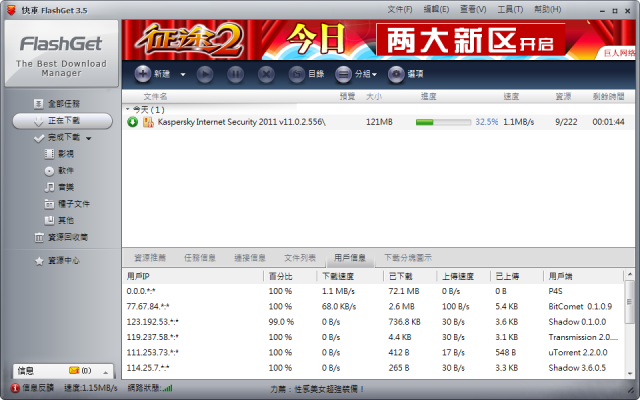Screen dimensions: 640x400
Task: Open the File (F) menu
Action: [400, 9]
